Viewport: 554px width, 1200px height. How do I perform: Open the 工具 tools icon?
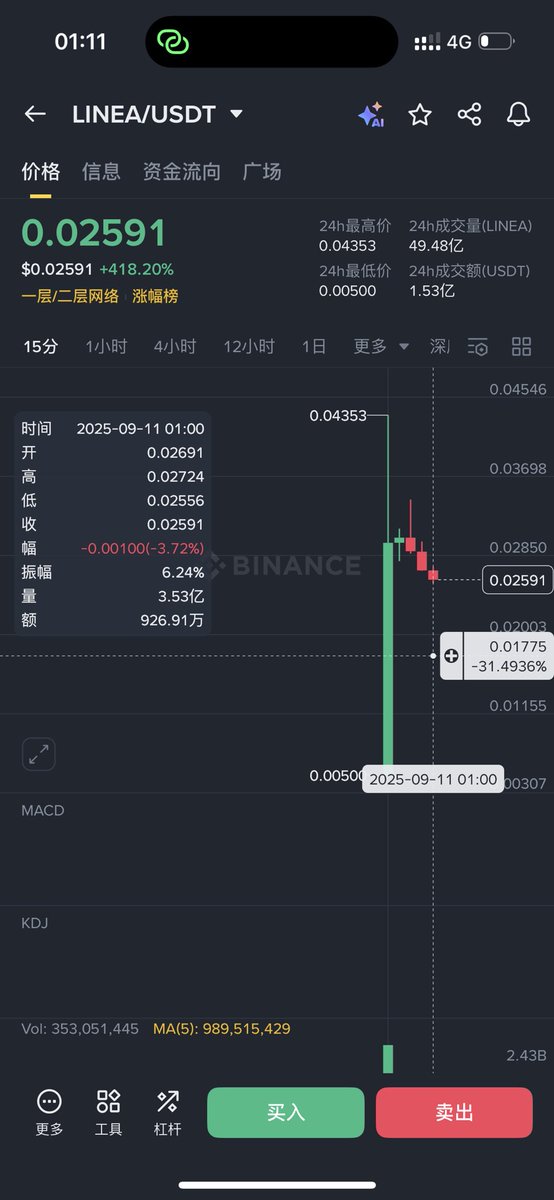[108, 1113]
